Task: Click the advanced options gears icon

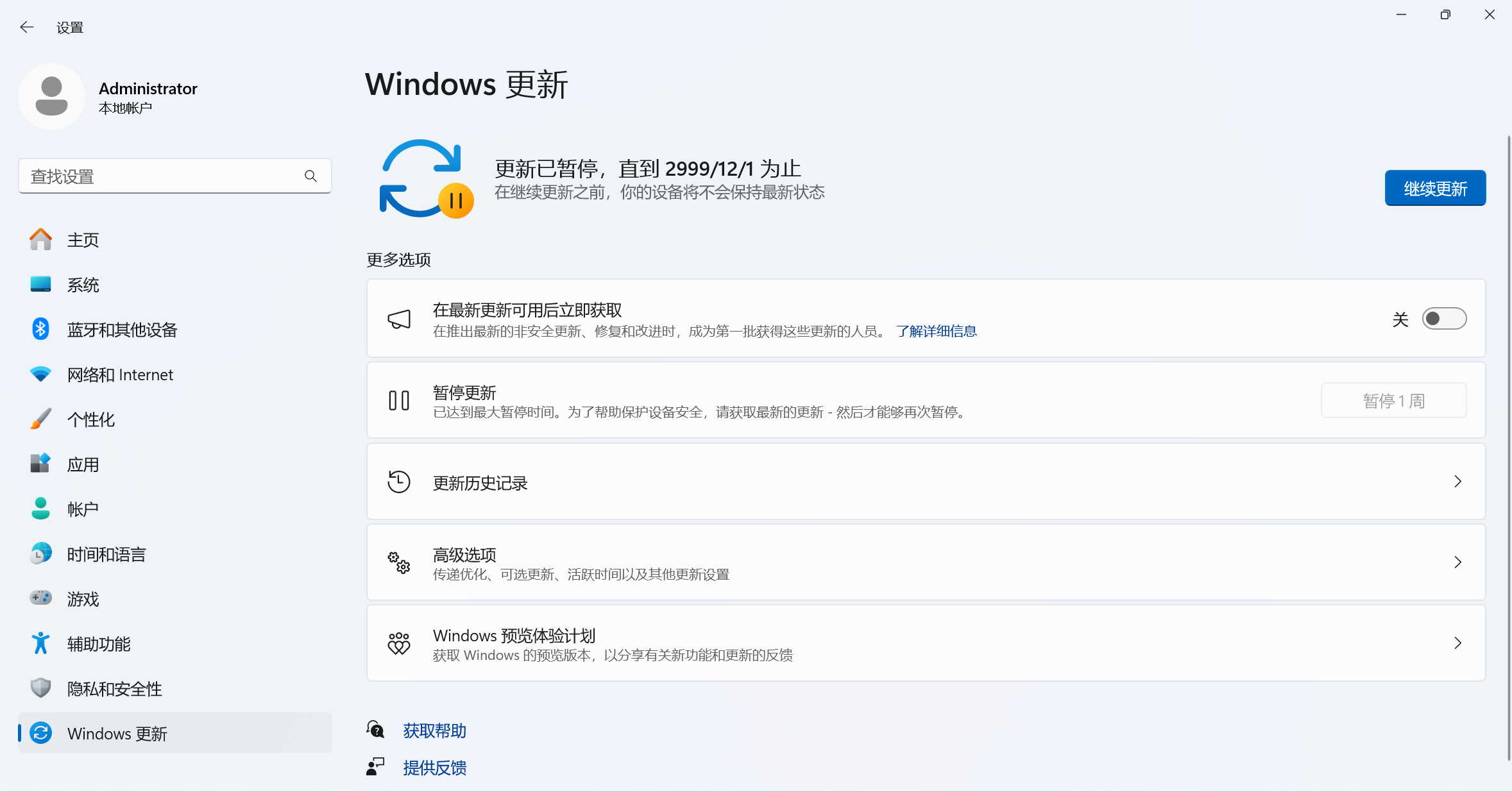Action: coord(399,562)
